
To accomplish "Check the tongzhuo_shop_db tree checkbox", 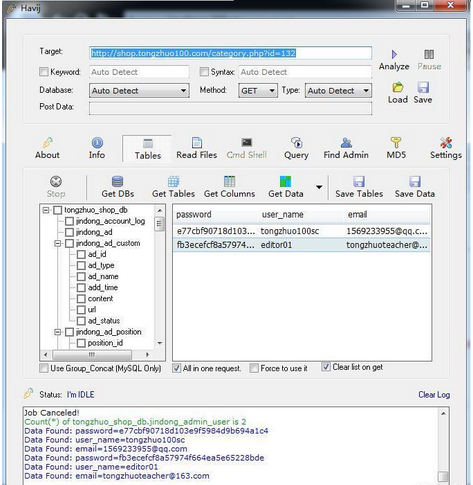I will [x=58, y=210].
